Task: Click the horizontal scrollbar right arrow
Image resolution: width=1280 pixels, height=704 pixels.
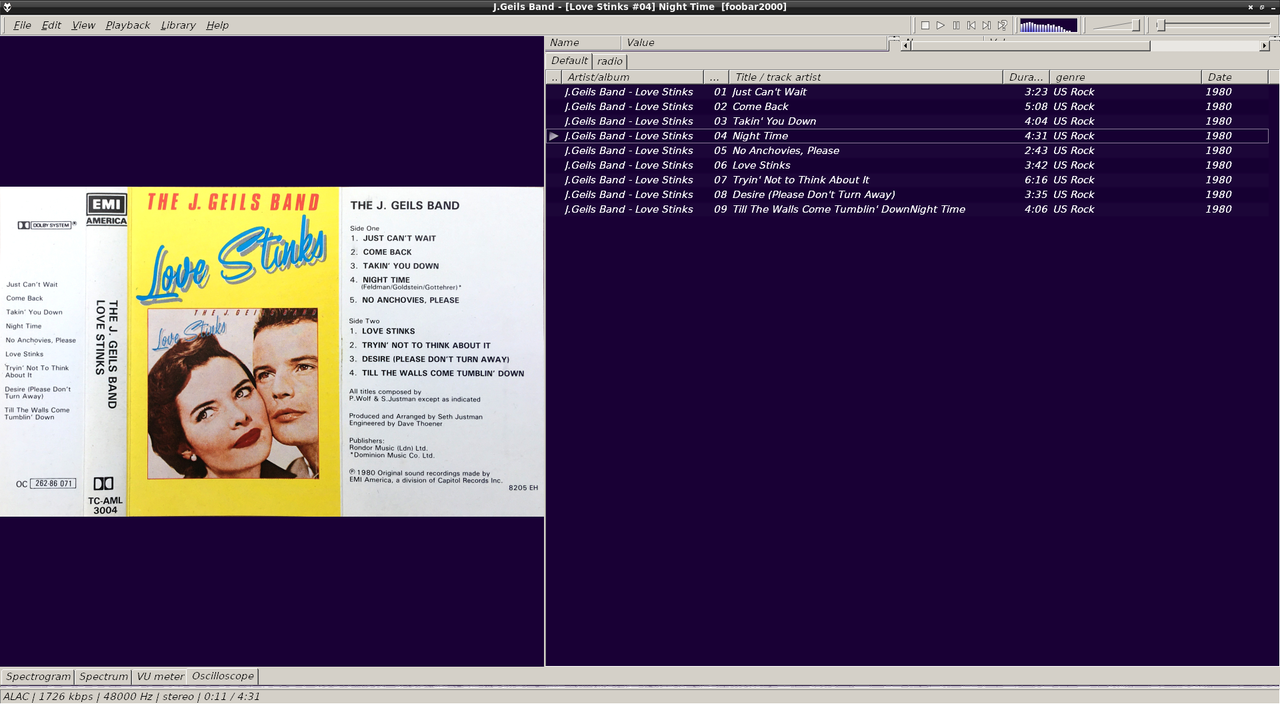Action: coord(1264,45)
